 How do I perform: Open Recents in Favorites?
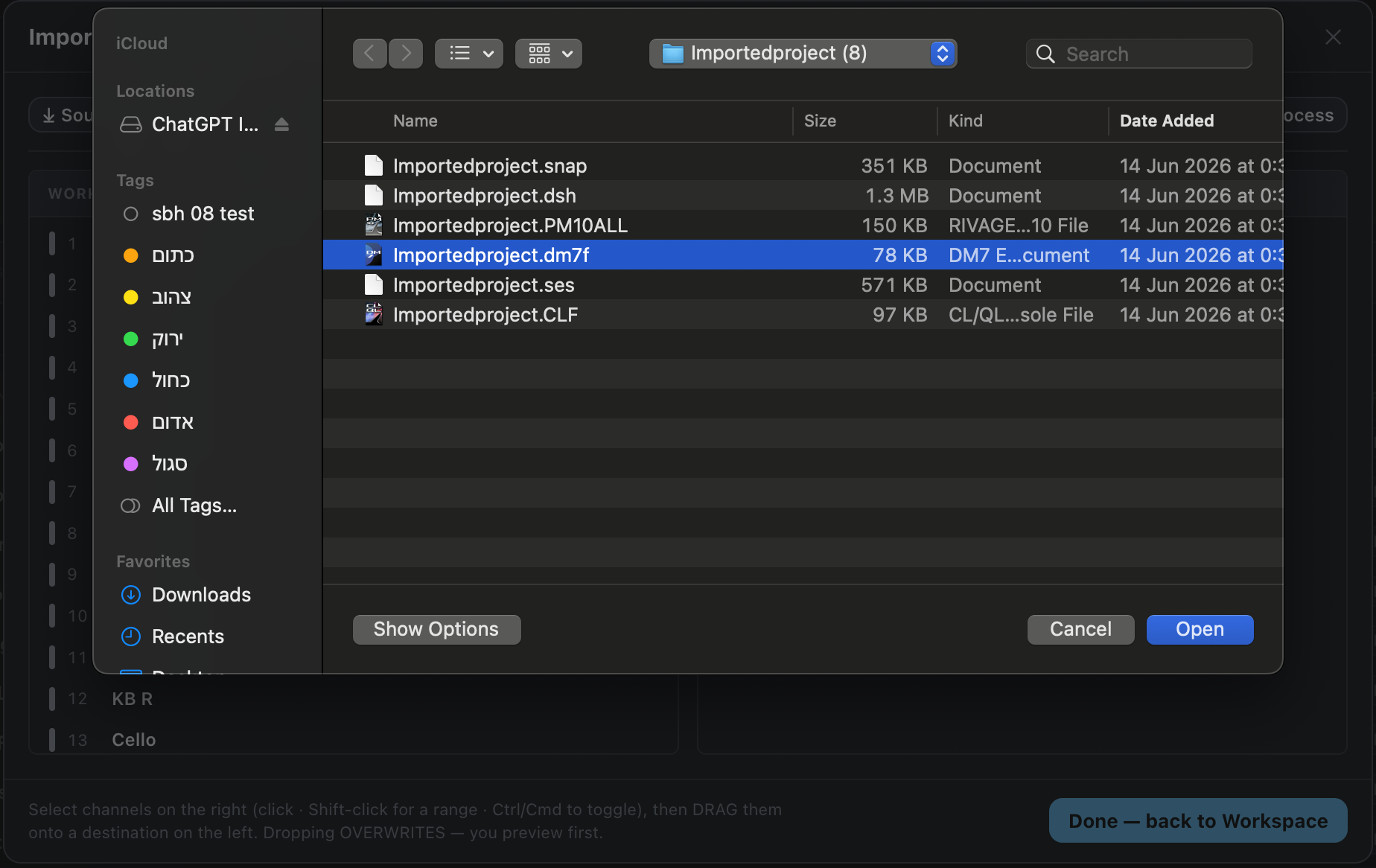pos(172,636)
